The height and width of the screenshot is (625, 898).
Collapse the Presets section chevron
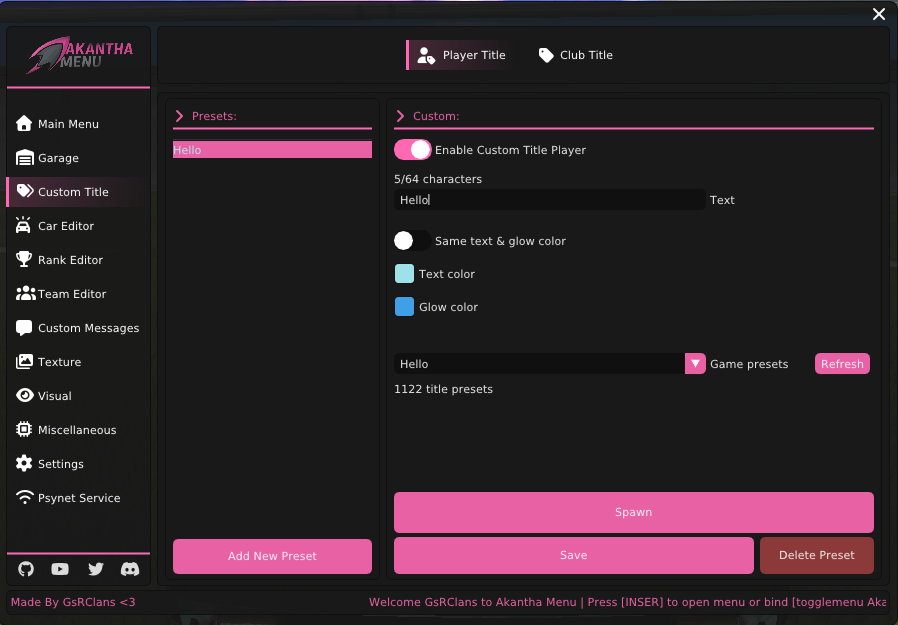tap(180, 116)
